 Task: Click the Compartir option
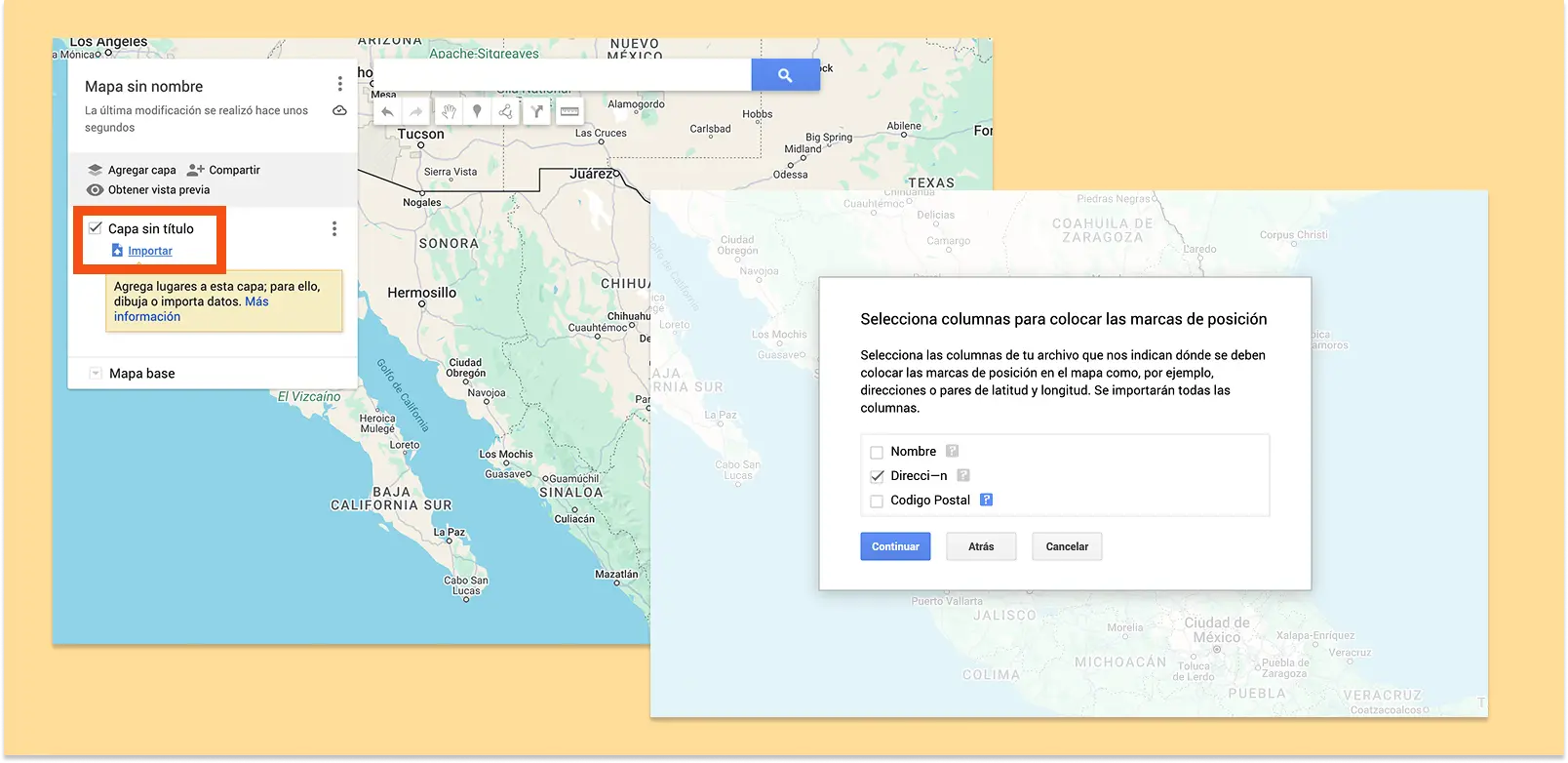coord(235,170)
